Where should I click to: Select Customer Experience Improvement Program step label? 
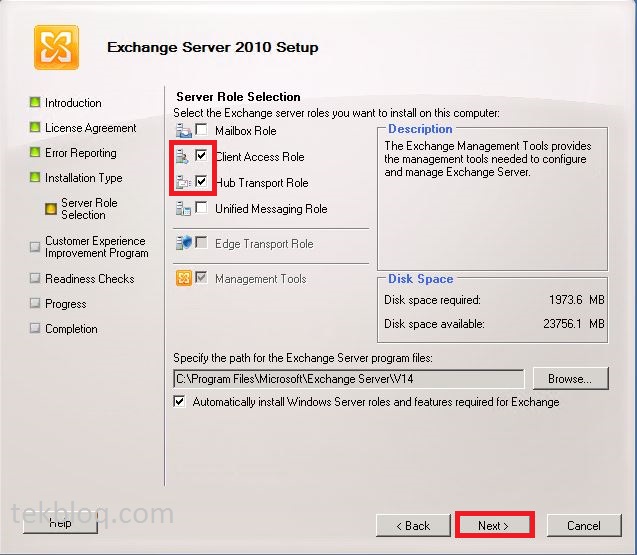point(97,247)
